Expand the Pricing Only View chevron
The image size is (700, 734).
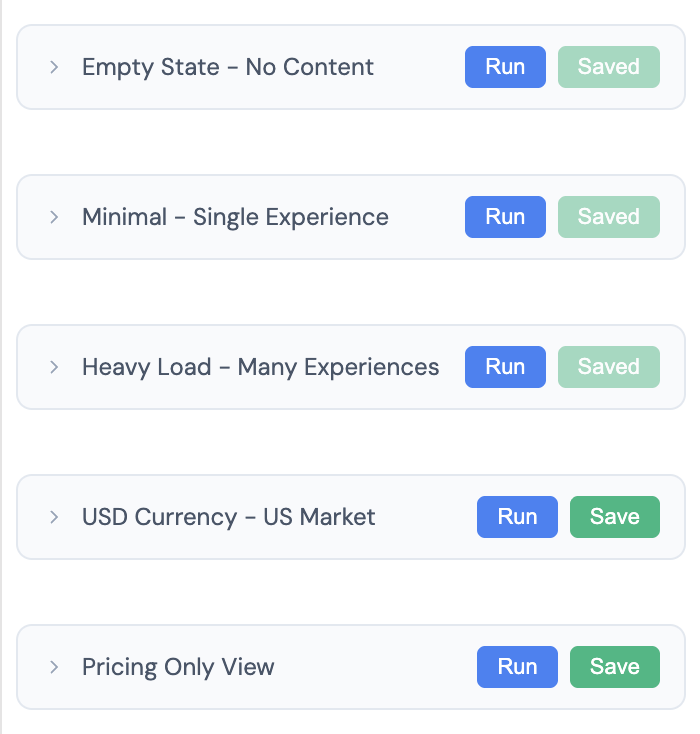pyautogui.click(x=54, y=667)
